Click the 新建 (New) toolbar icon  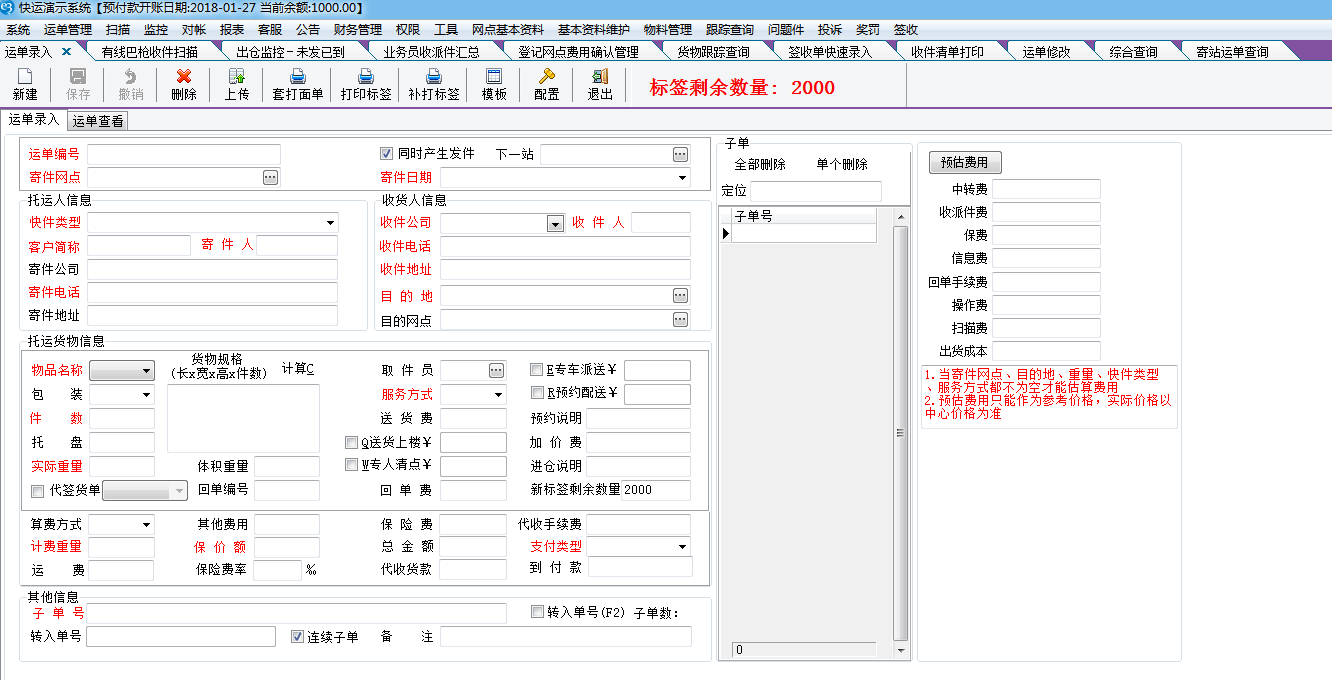[25, 76]
